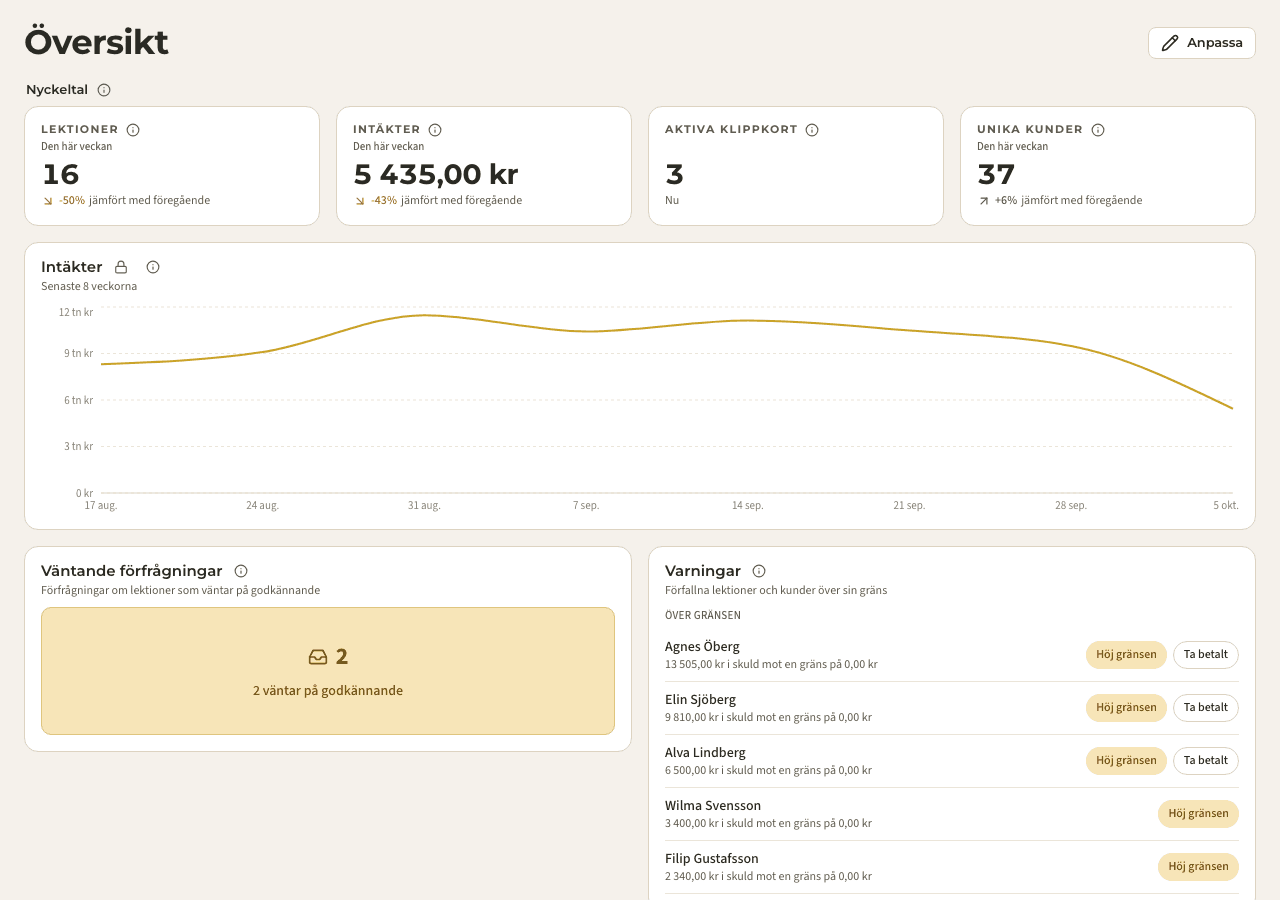1280x900 pixels.
Task: Click the Översikt page heading
Action: pyautogui.click(x=97, y=42)
